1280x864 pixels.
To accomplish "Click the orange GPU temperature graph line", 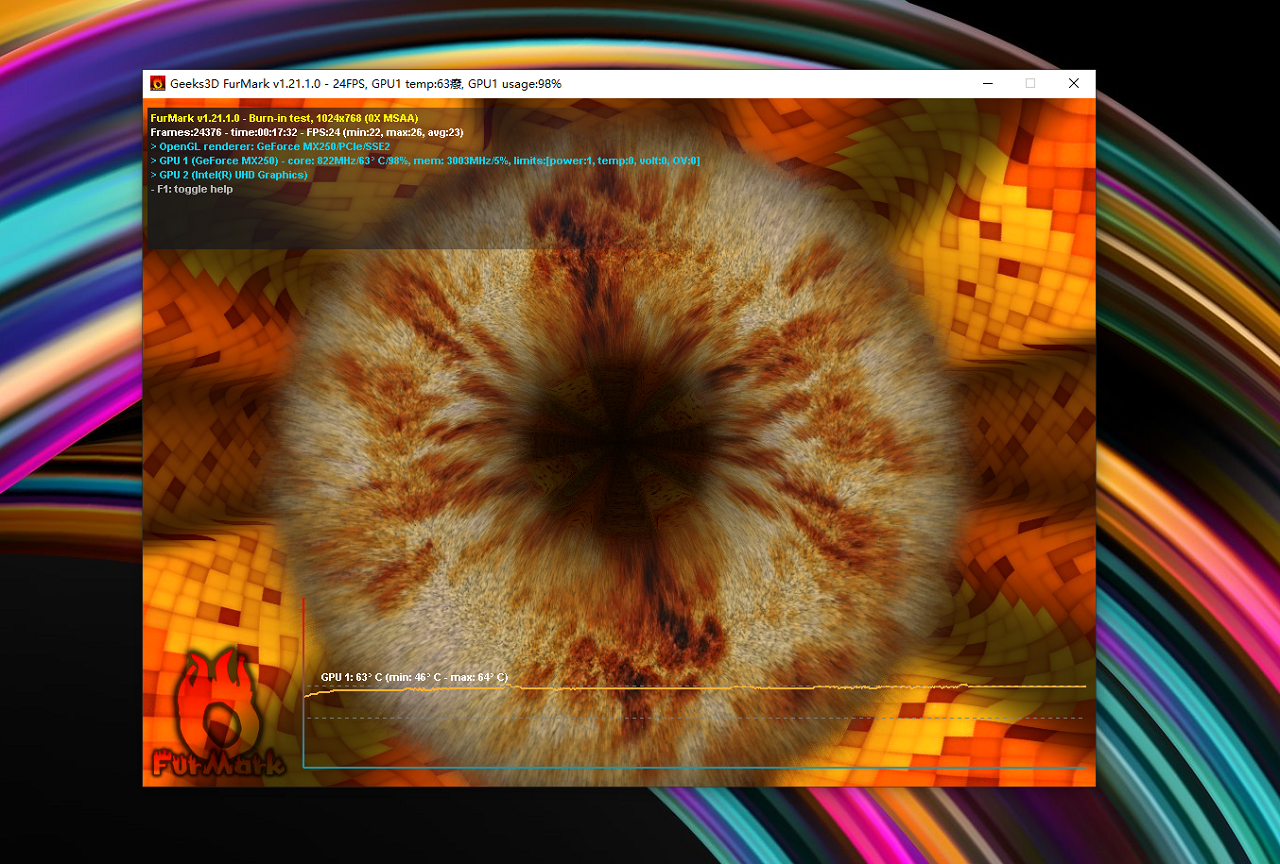I will pos(695,688).
